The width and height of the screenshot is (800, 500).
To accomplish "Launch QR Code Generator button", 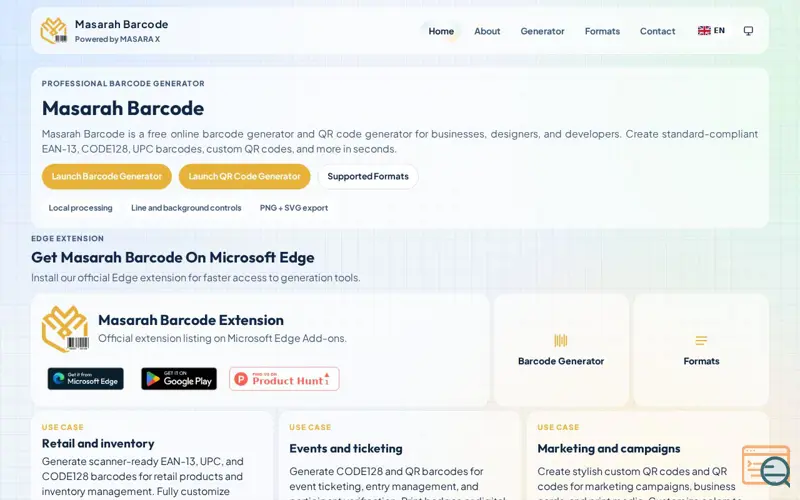I will [244, 177].
